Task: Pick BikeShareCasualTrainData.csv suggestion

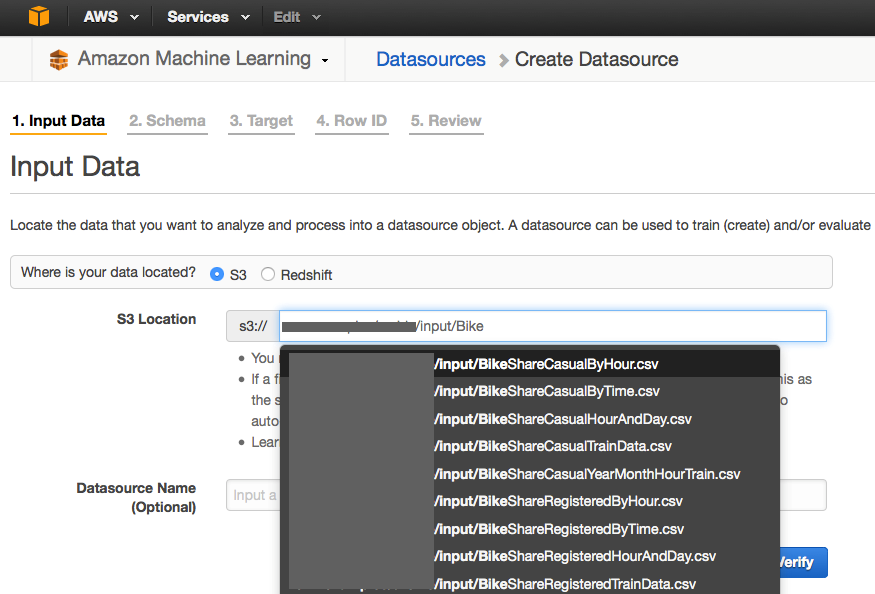Action: point(530,447)
